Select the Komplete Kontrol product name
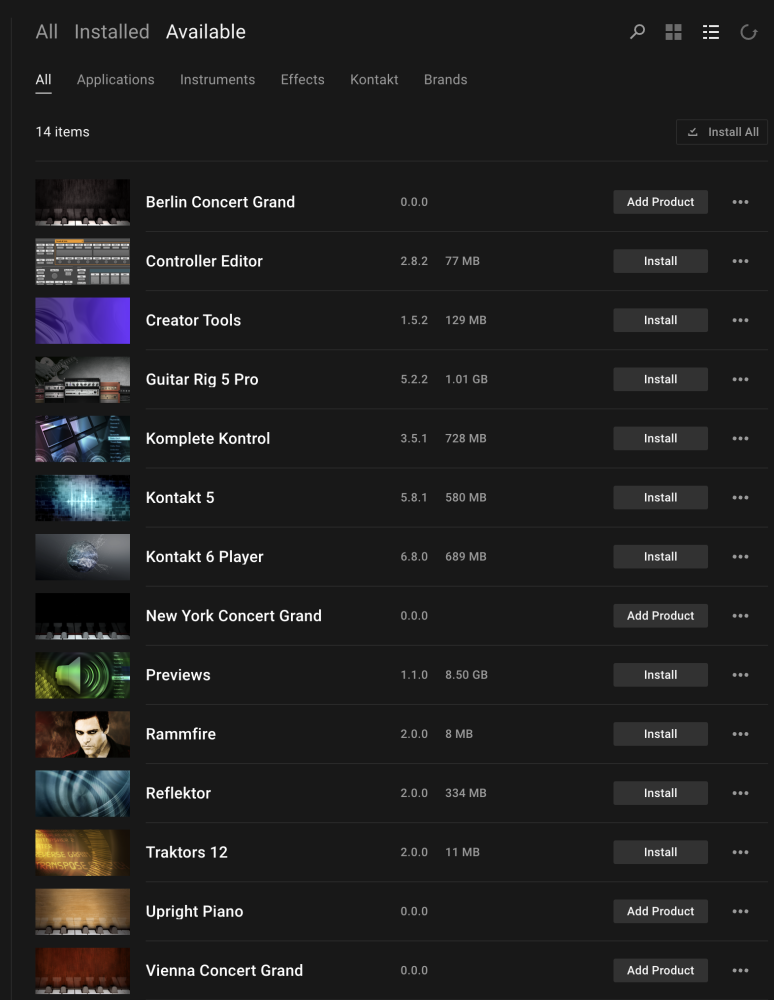The image size is (774, 1000). point(208,439)
